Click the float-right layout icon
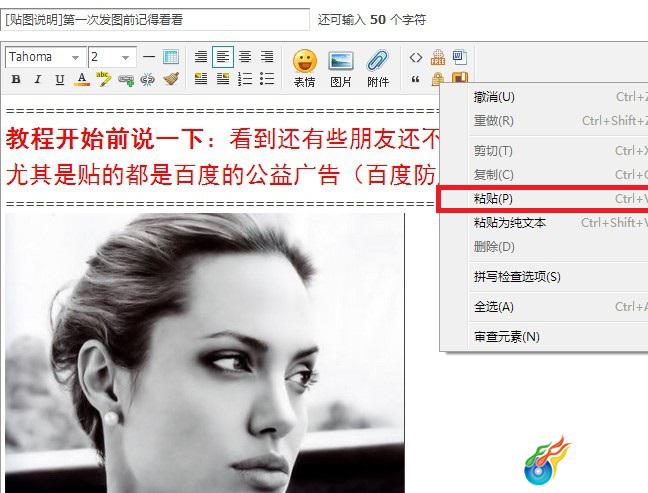 pos(223,79)
